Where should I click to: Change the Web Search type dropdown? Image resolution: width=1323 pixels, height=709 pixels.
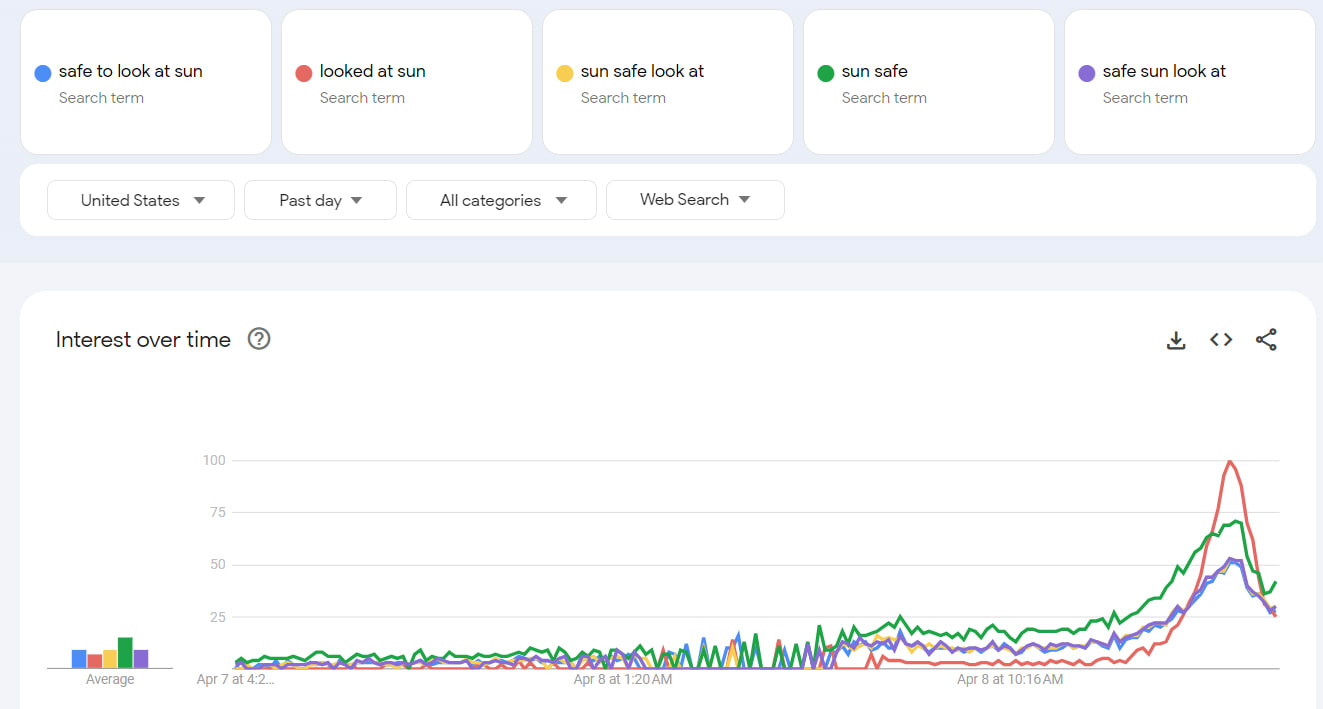pyautogui.click(x=695, y=200)
